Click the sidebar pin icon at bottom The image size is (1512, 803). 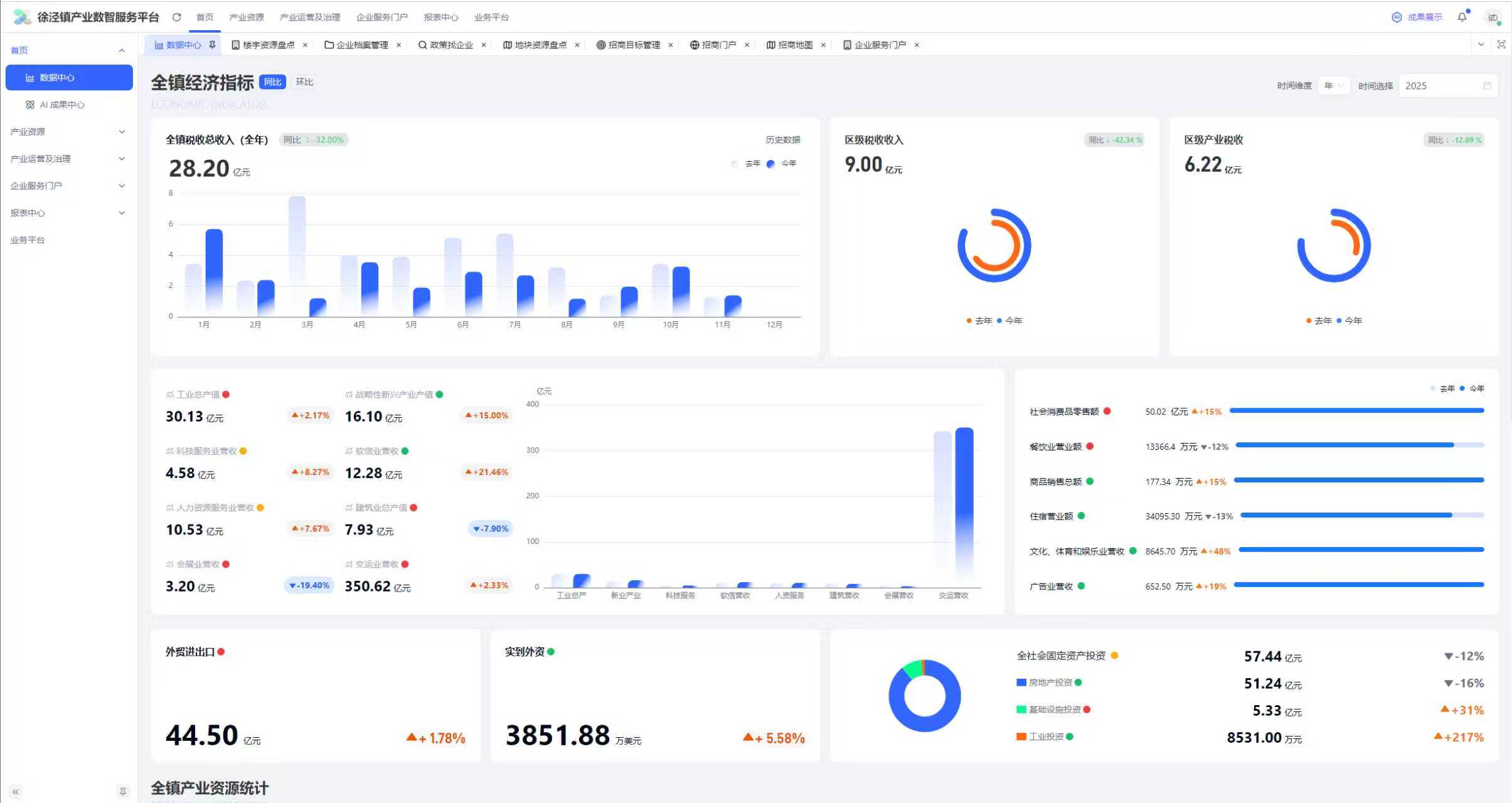coord(123,792)
